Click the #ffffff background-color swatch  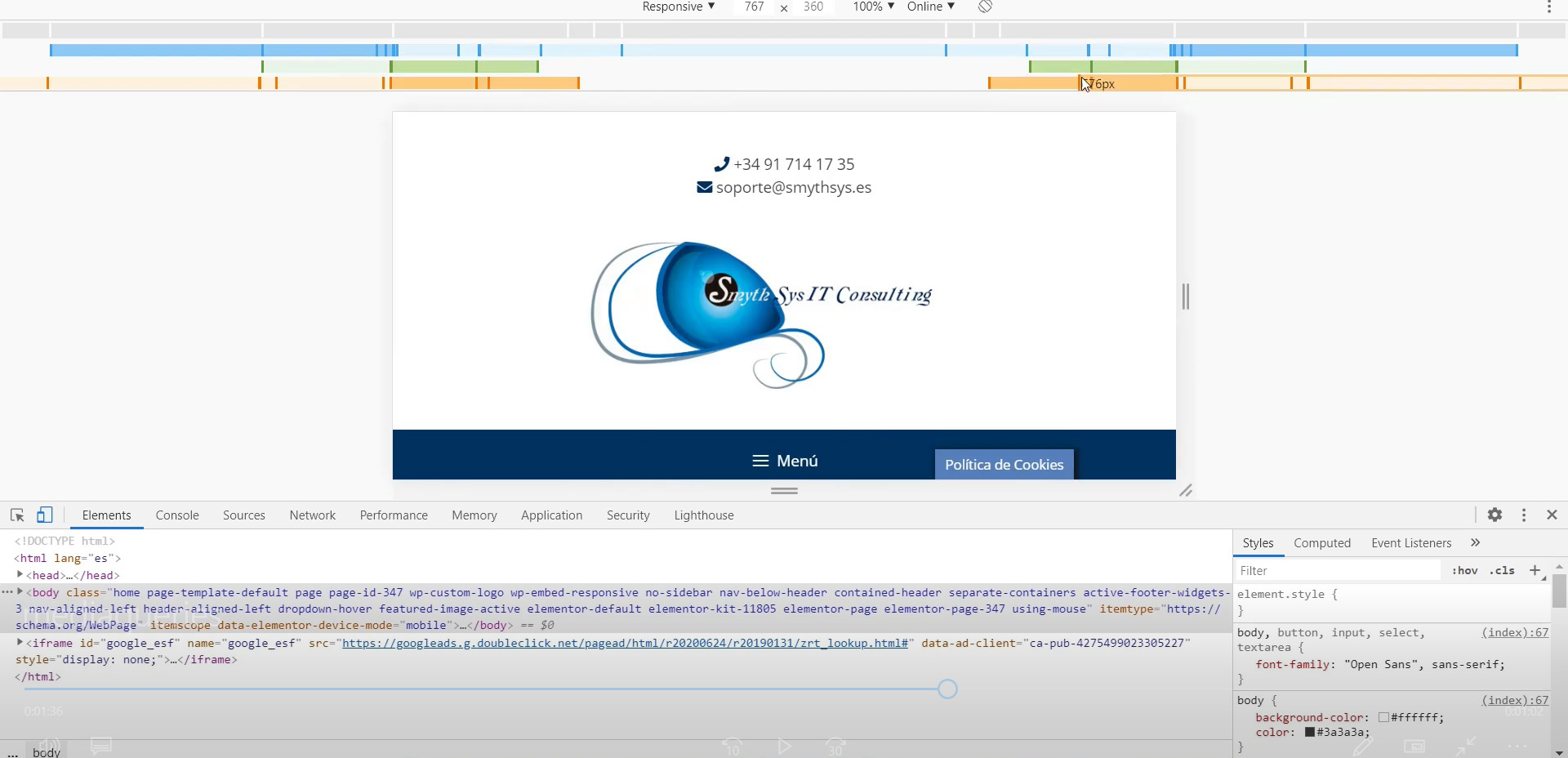(x=1383, y=717)
